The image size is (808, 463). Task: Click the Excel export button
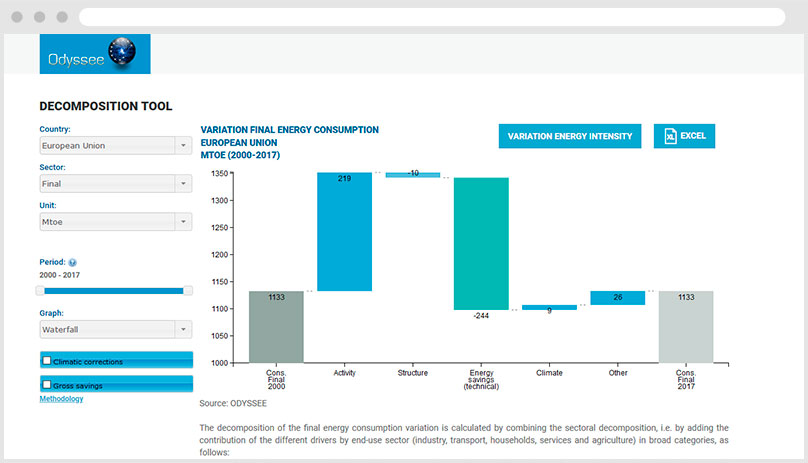pyautogui.click(x=684, y=137)
